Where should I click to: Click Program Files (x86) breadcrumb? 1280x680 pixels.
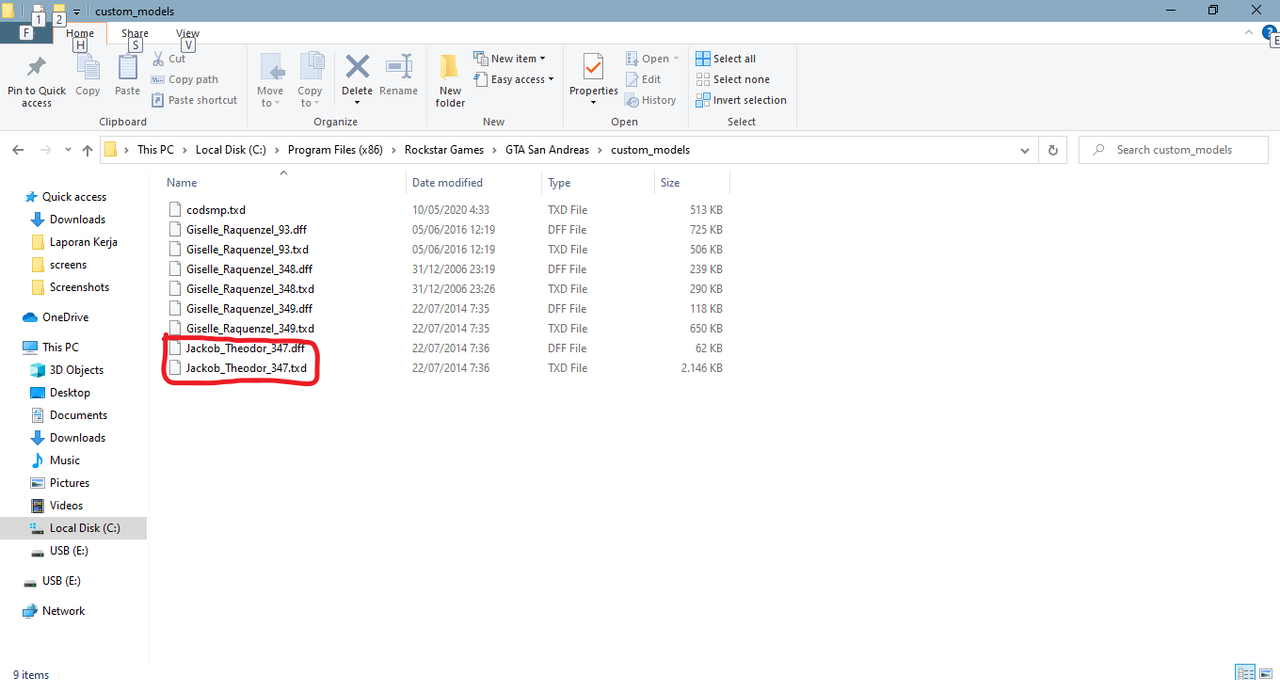[x=336, y=150]
